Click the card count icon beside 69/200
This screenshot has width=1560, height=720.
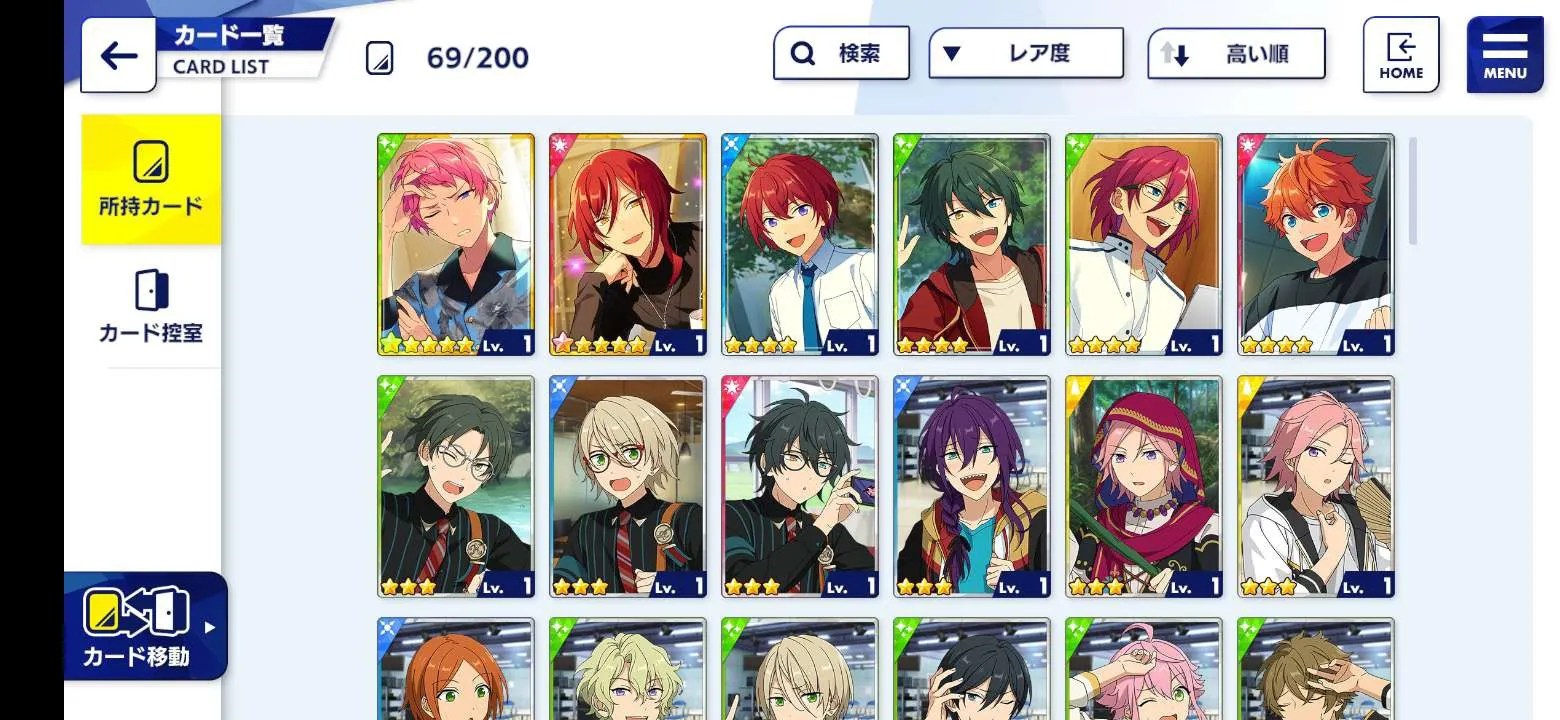tap(380, 58)
